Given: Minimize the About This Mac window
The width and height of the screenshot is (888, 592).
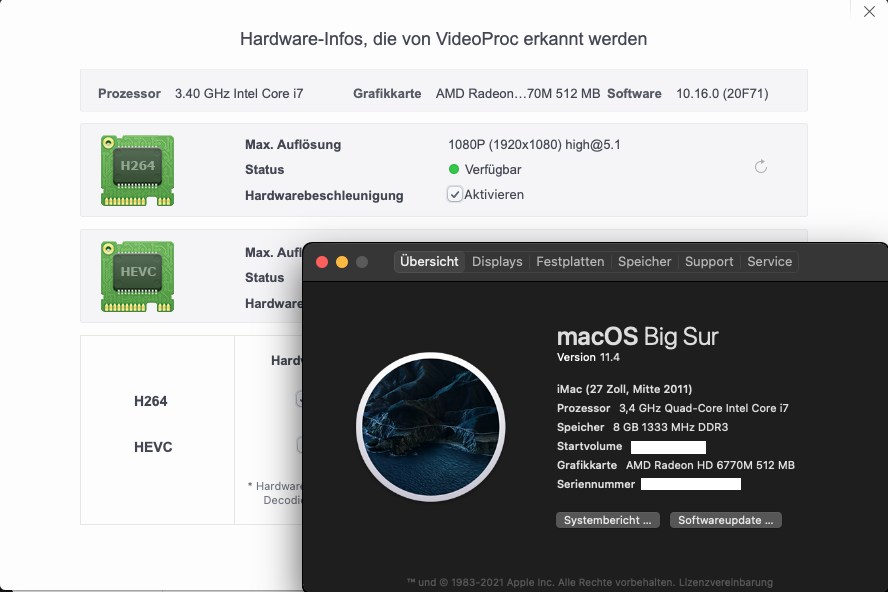Looking at the screenshot, I should point(342,262).
